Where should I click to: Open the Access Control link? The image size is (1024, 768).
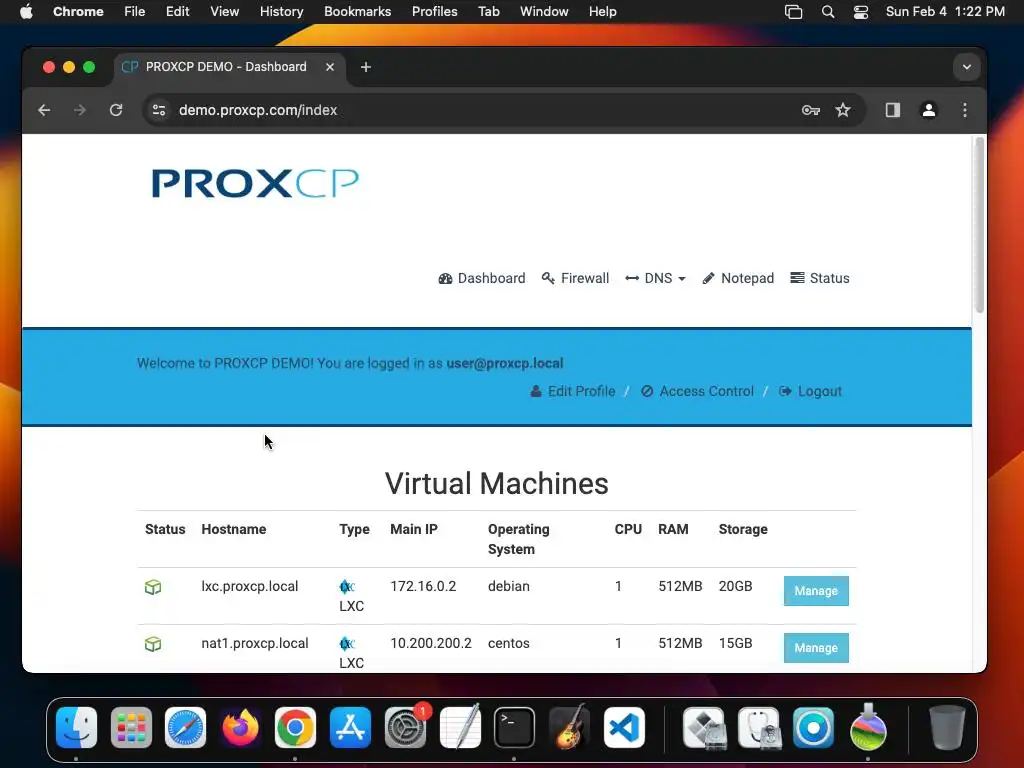(697, 391)
